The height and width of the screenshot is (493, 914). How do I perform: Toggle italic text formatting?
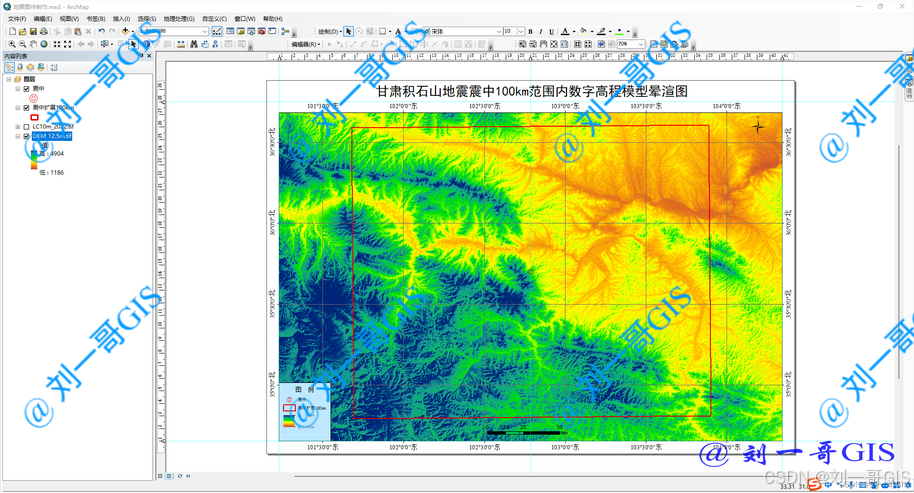point(540,31)
